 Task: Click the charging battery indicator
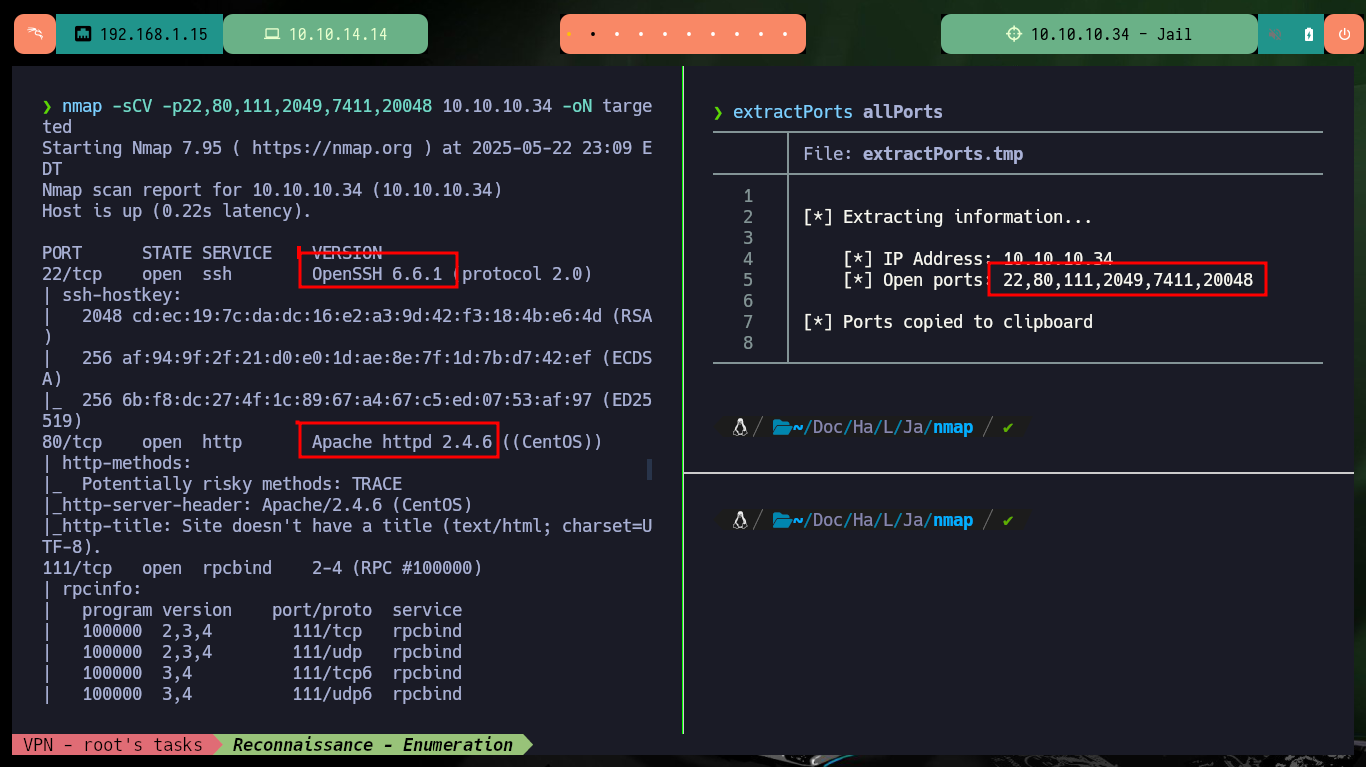click(1309, 34)
